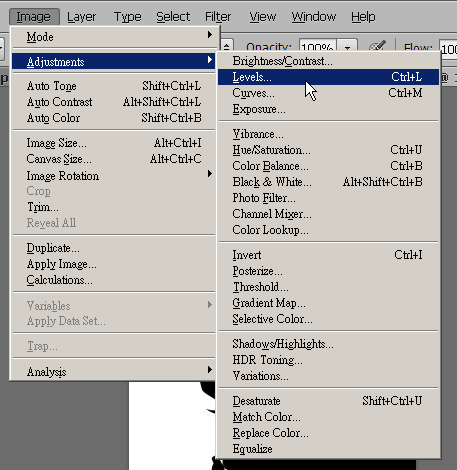457x470 pixels.
Task: Select Photo Filter adjustment
Action: 328,198
